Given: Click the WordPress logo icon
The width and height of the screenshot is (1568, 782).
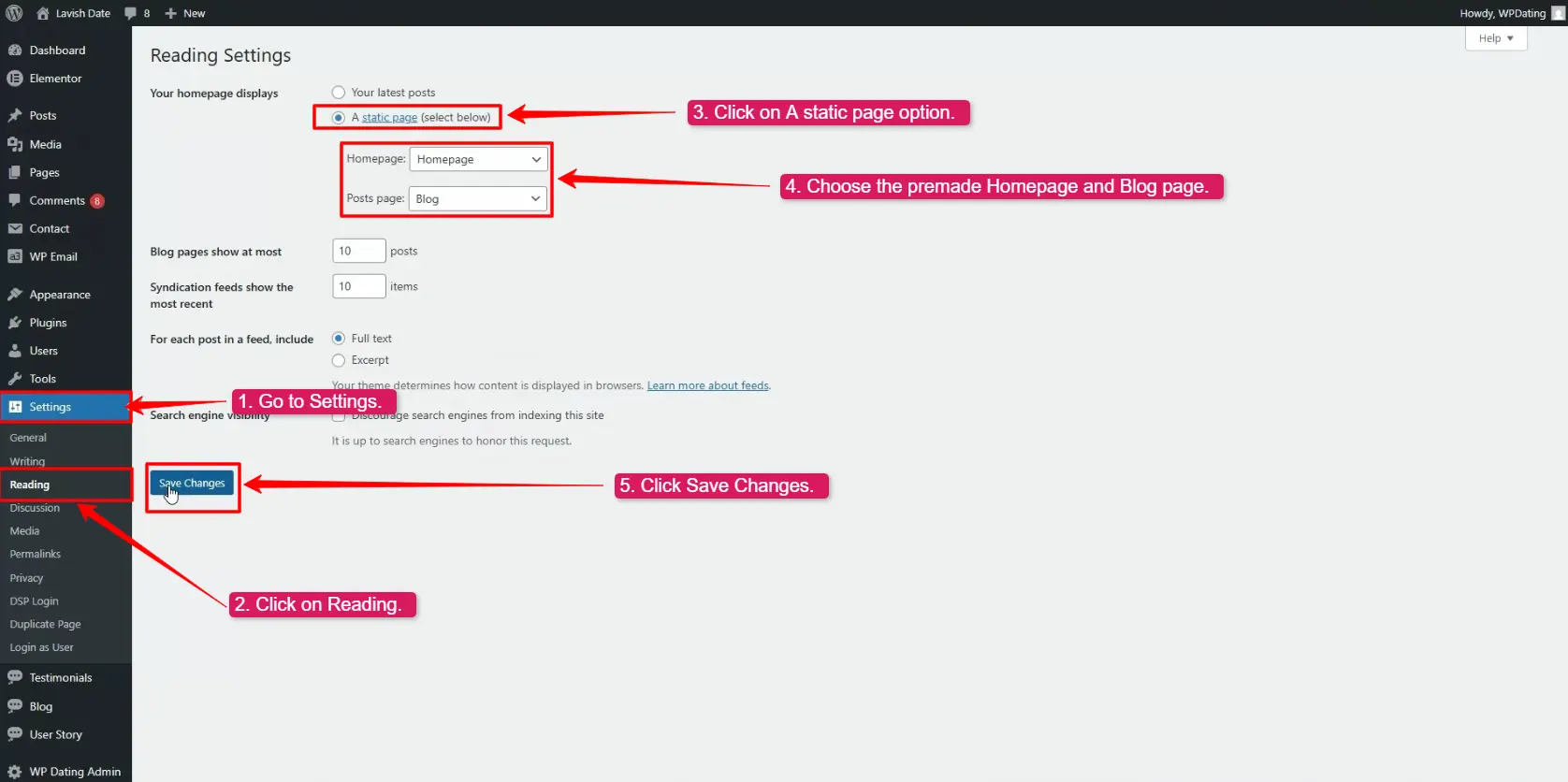Looking at the screenshot, I should 14,13.
